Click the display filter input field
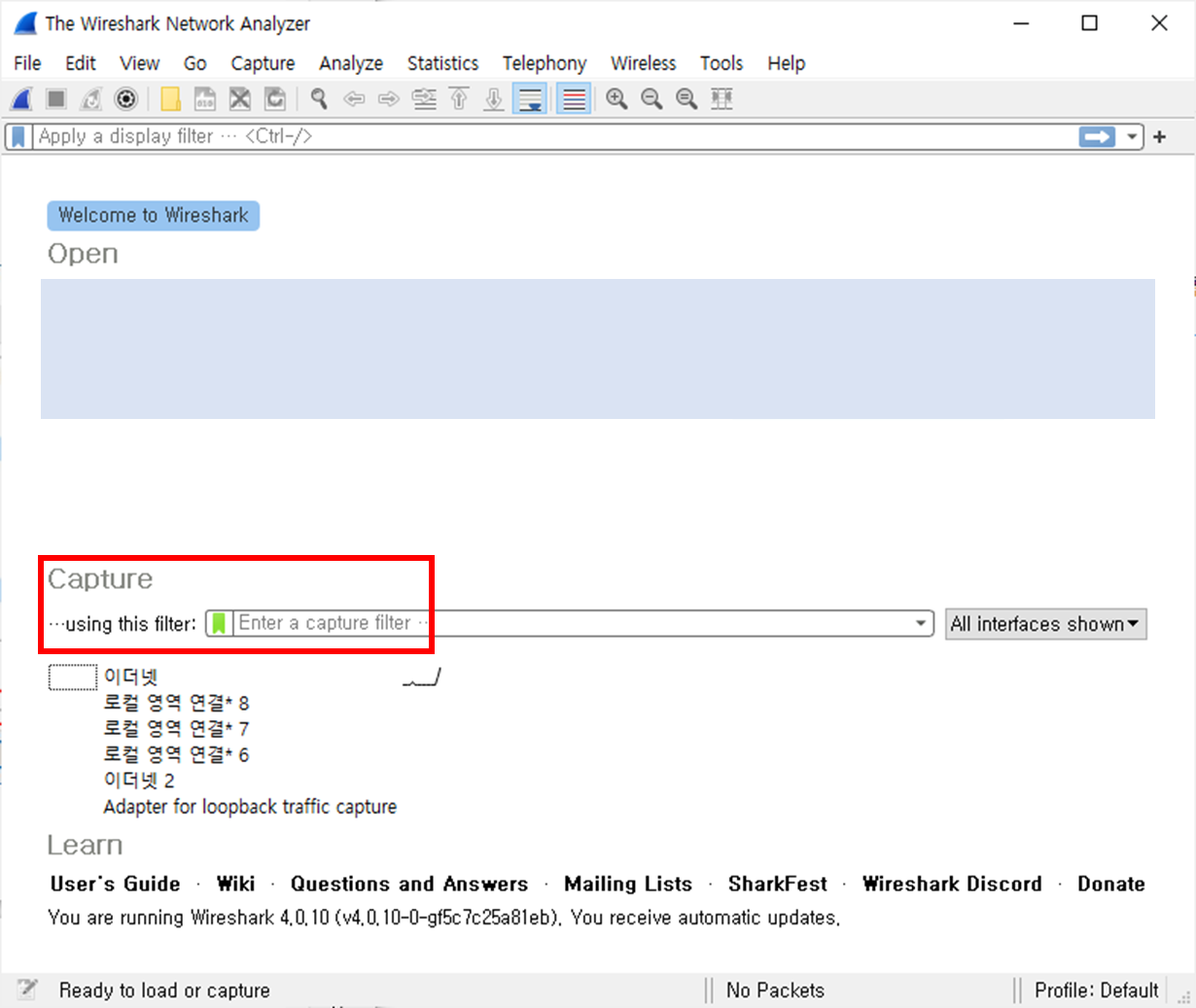This screenshot has height=1008, width=1196. 554,137
